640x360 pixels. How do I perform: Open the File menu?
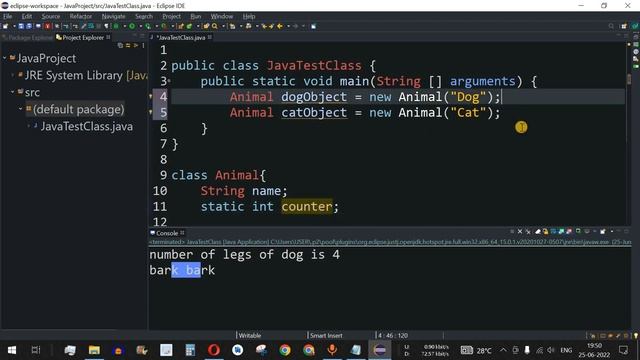(8, 16)
